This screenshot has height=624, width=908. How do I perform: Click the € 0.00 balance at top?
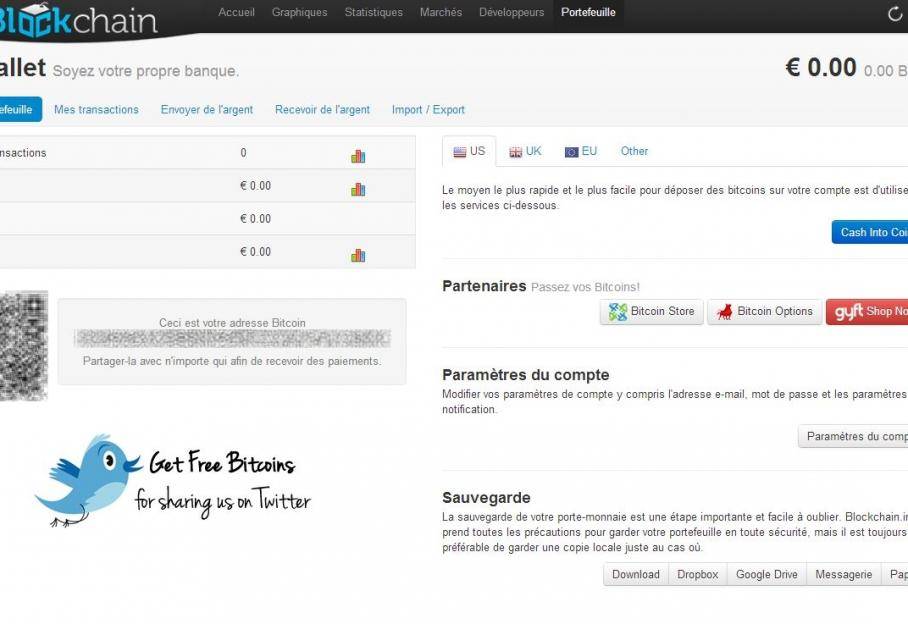[x=821, y=68]
